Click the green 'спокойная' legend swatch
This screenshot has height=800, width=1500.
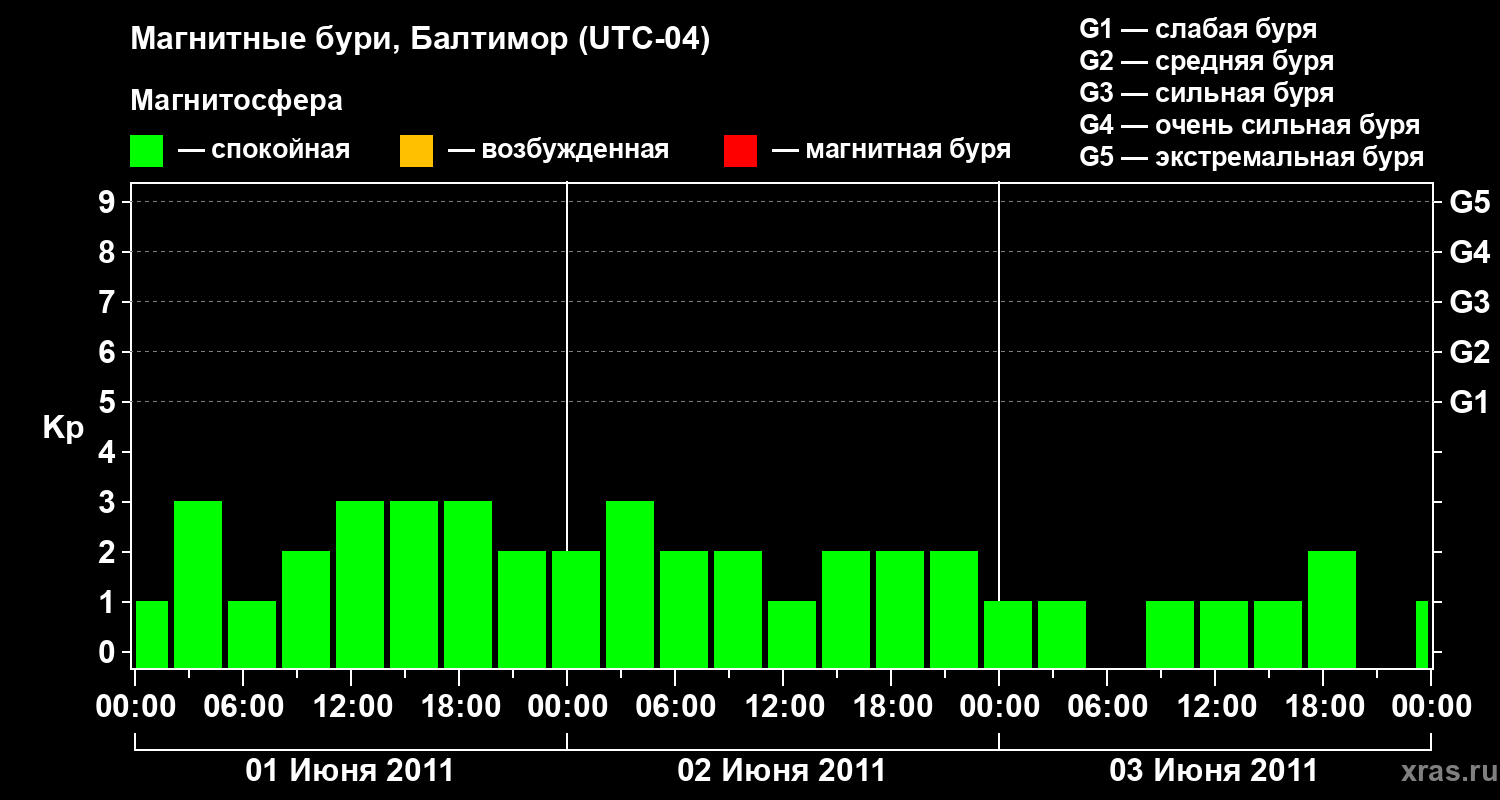pyautogui.click(x=147, y=151)
